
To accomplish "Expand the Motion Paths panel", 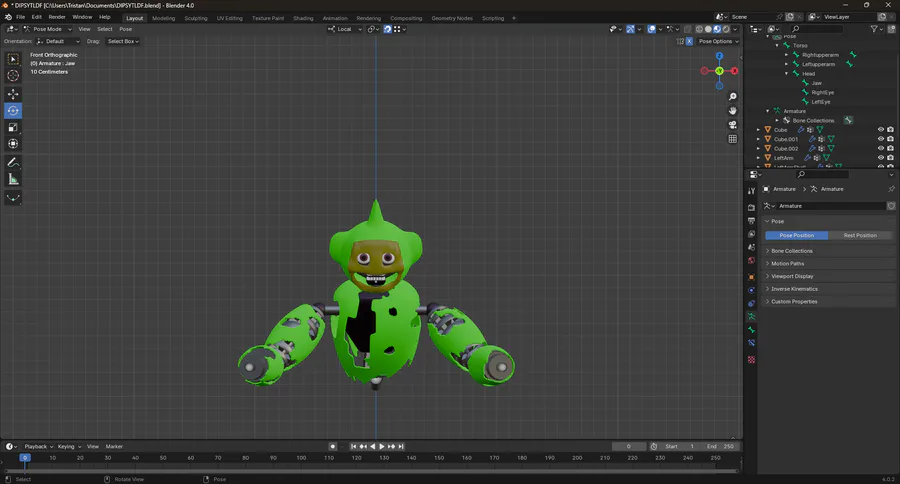I will pos(829,264).
